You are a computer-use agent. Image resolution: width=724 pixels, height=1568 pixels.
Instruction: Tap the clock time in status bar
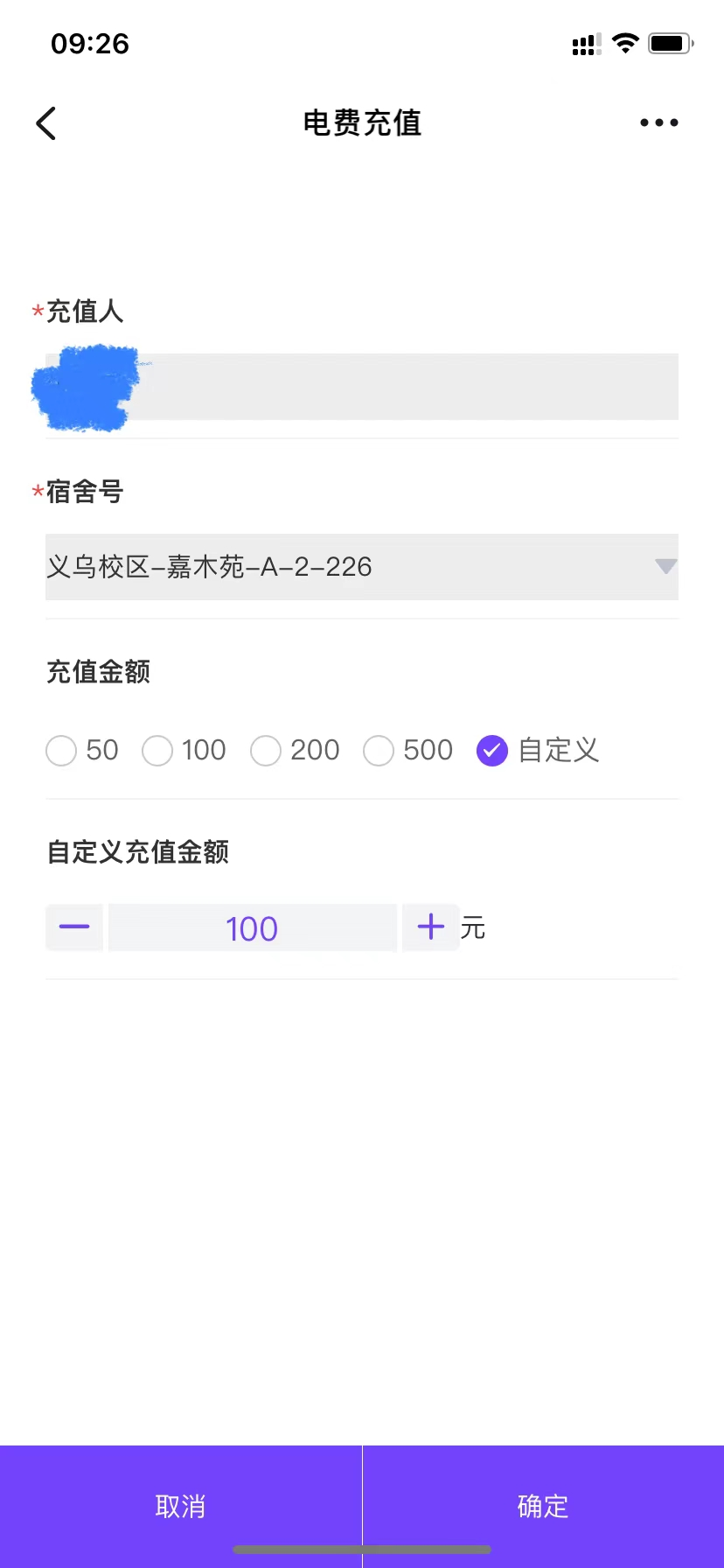click(x=90, y=44)
